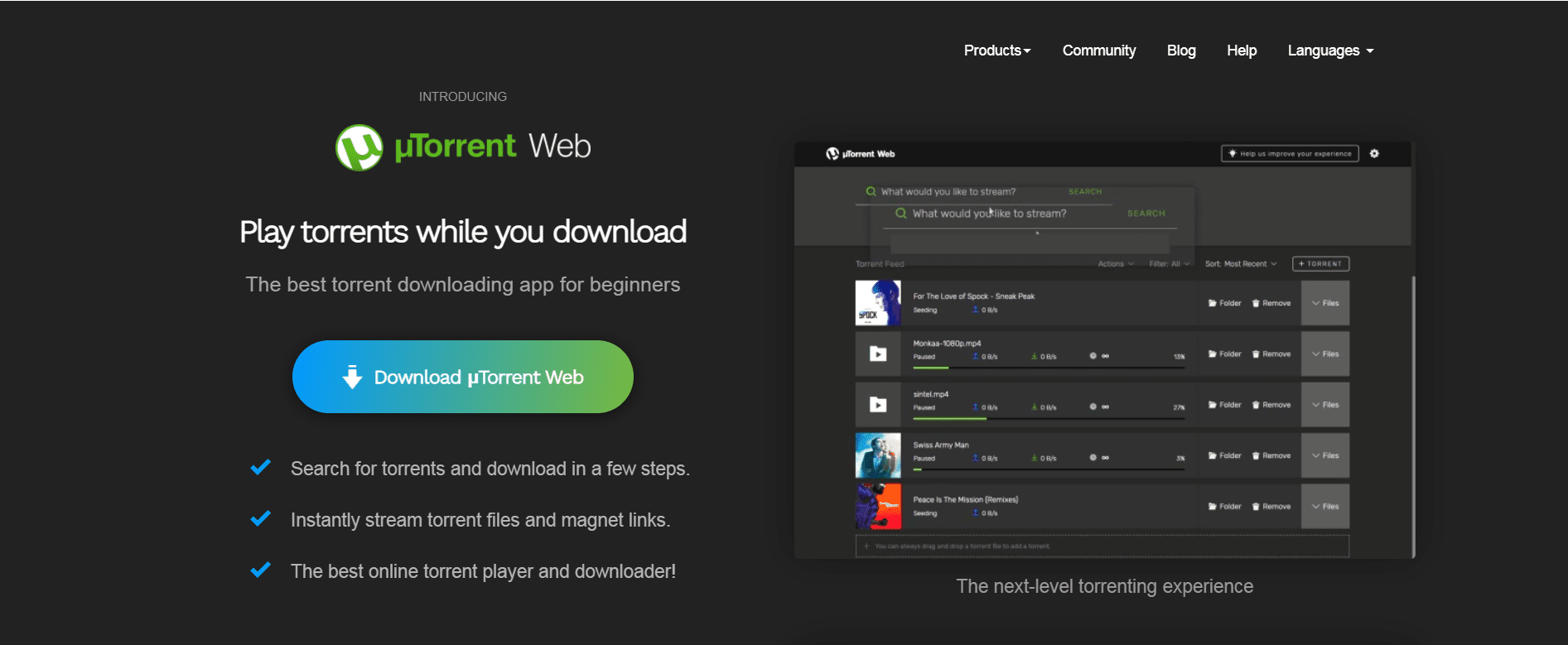Click the Swiss Army Man progress bar

[1049, 469]
